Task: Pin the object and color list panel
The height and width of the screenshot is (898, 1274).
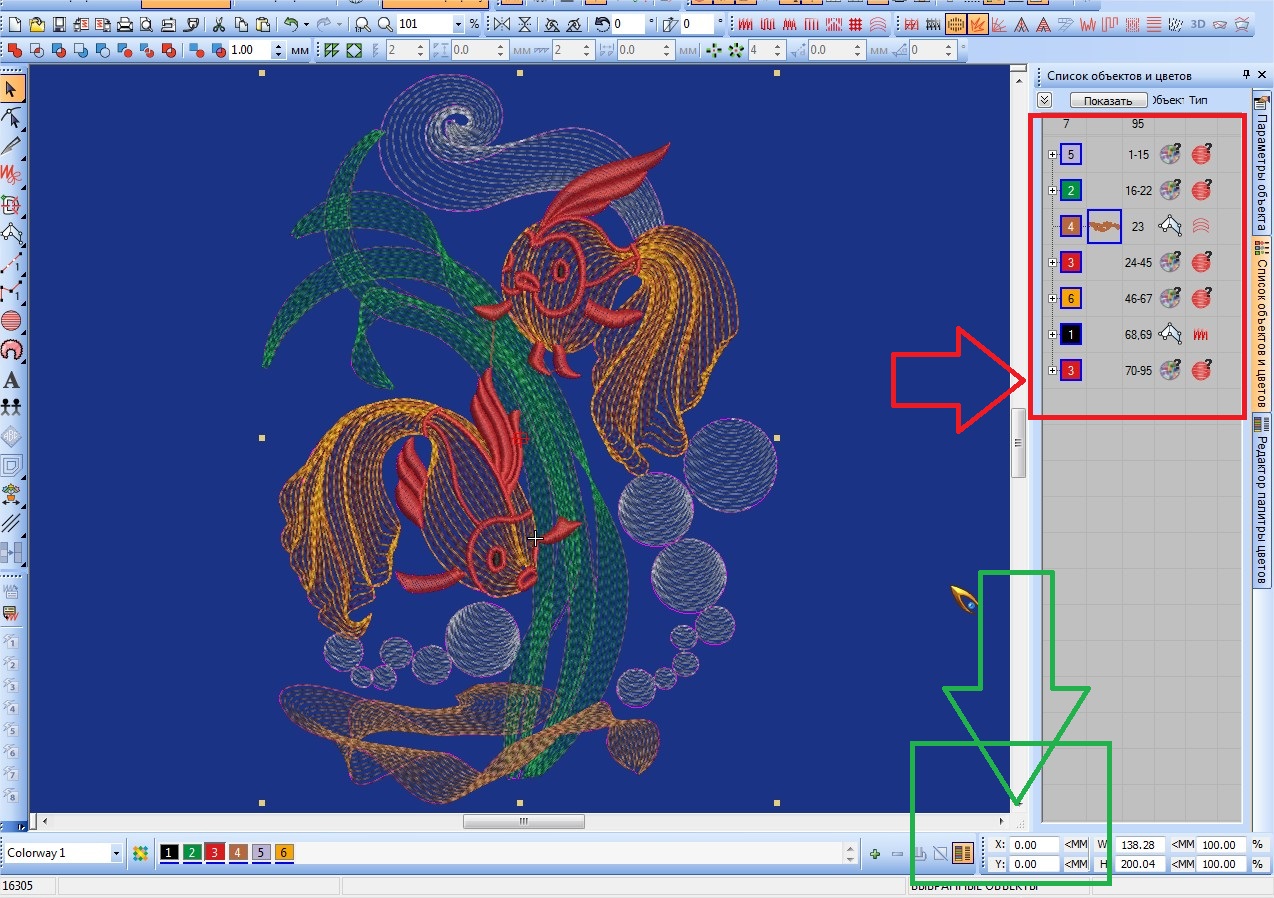Action: tap(1247, 75)
